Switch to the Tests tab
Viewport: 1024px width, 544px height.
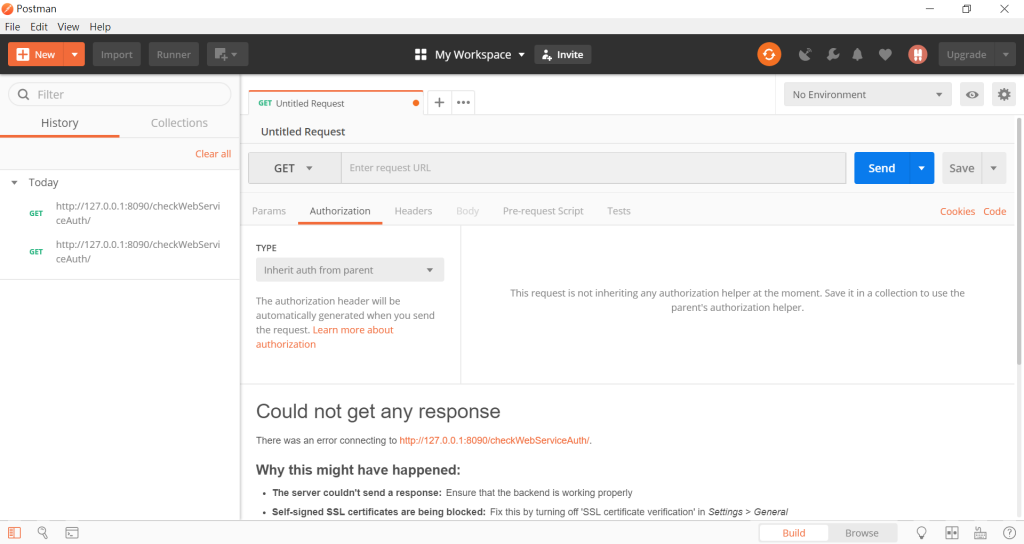[x=618, y=211]
